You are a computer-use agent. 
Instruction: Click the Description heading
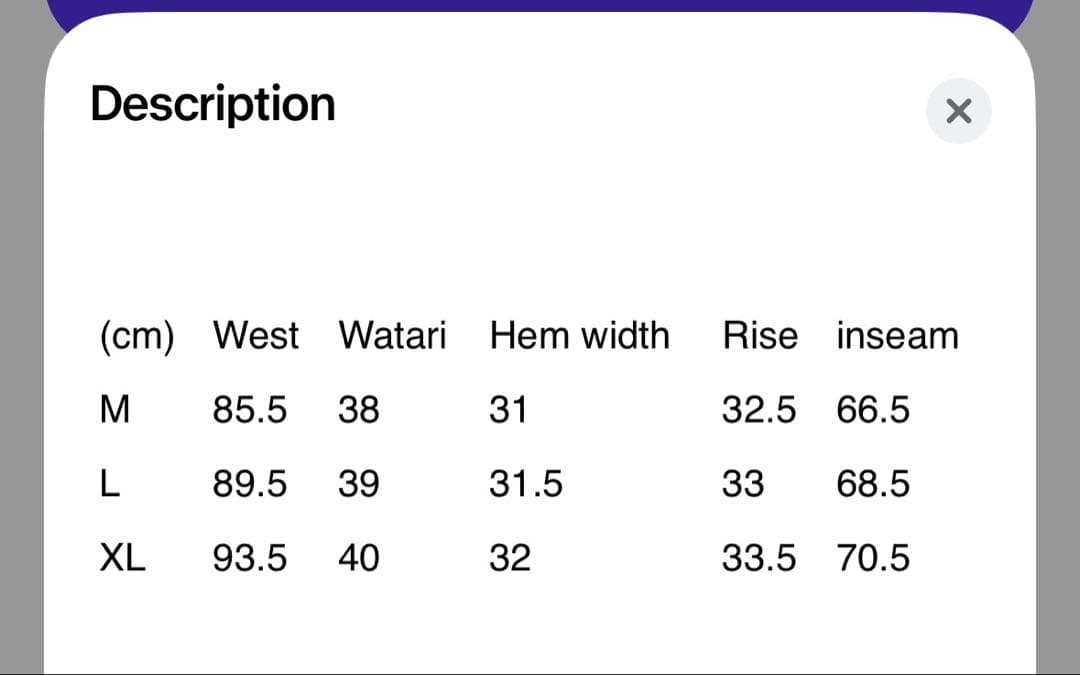pos(213,104)
